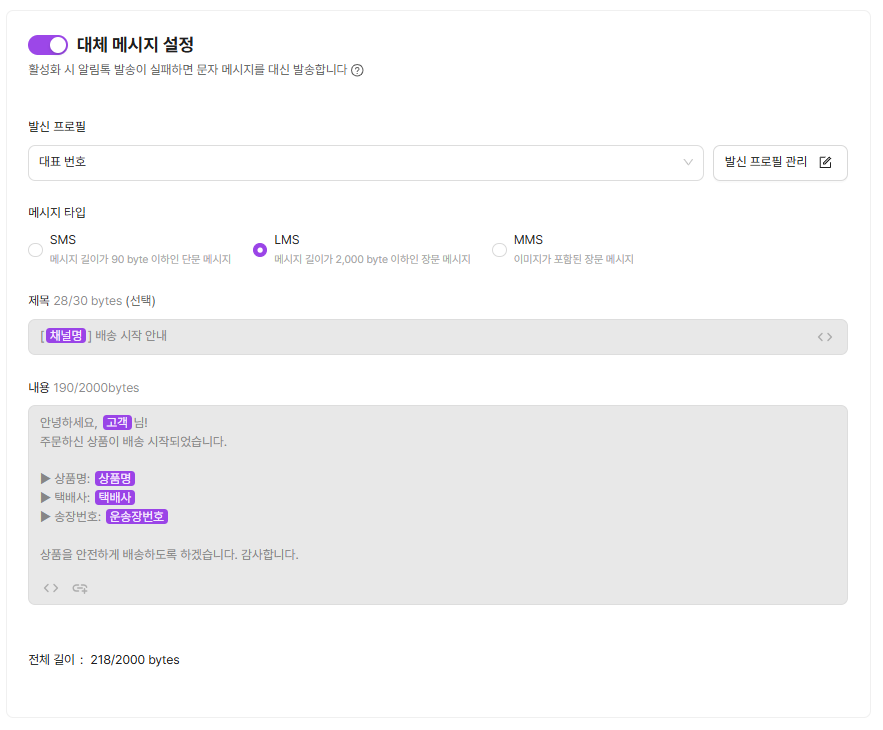Click the 택배사 variable tag
Viewport: 883px width, 730px height.
point(115,498)
